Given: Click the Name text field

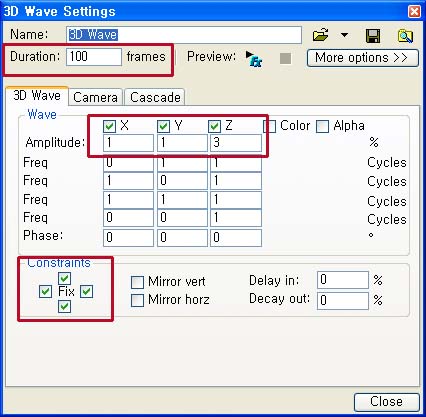Looking at the screenshot, I should click(x=184, y=35).
